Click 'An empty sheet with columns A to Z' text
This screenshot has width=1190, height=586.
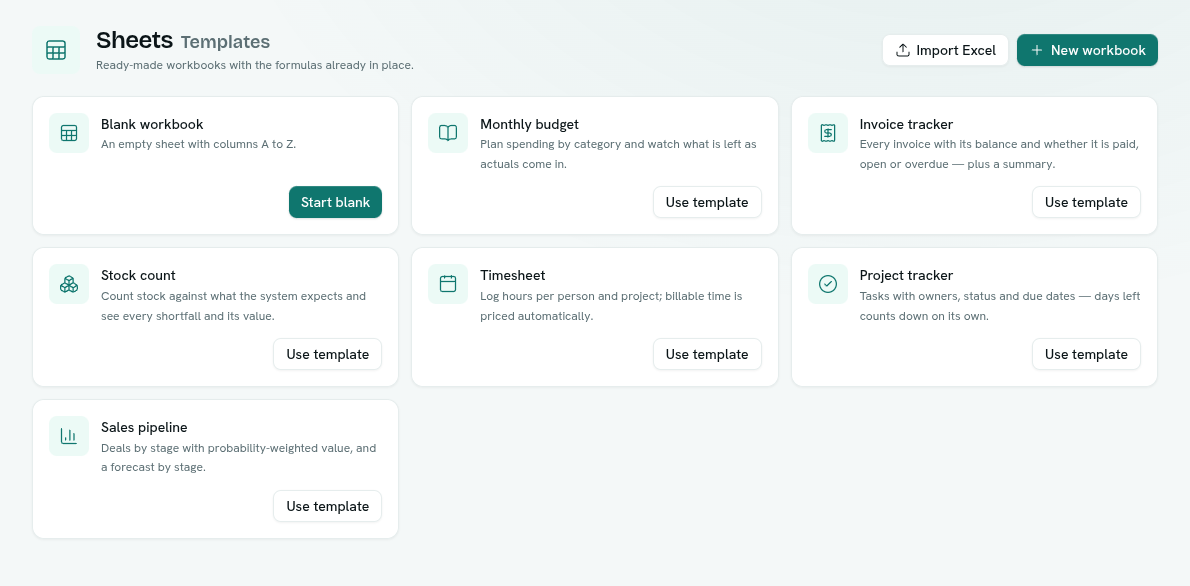pyautogui.click(x=198, y=143)
